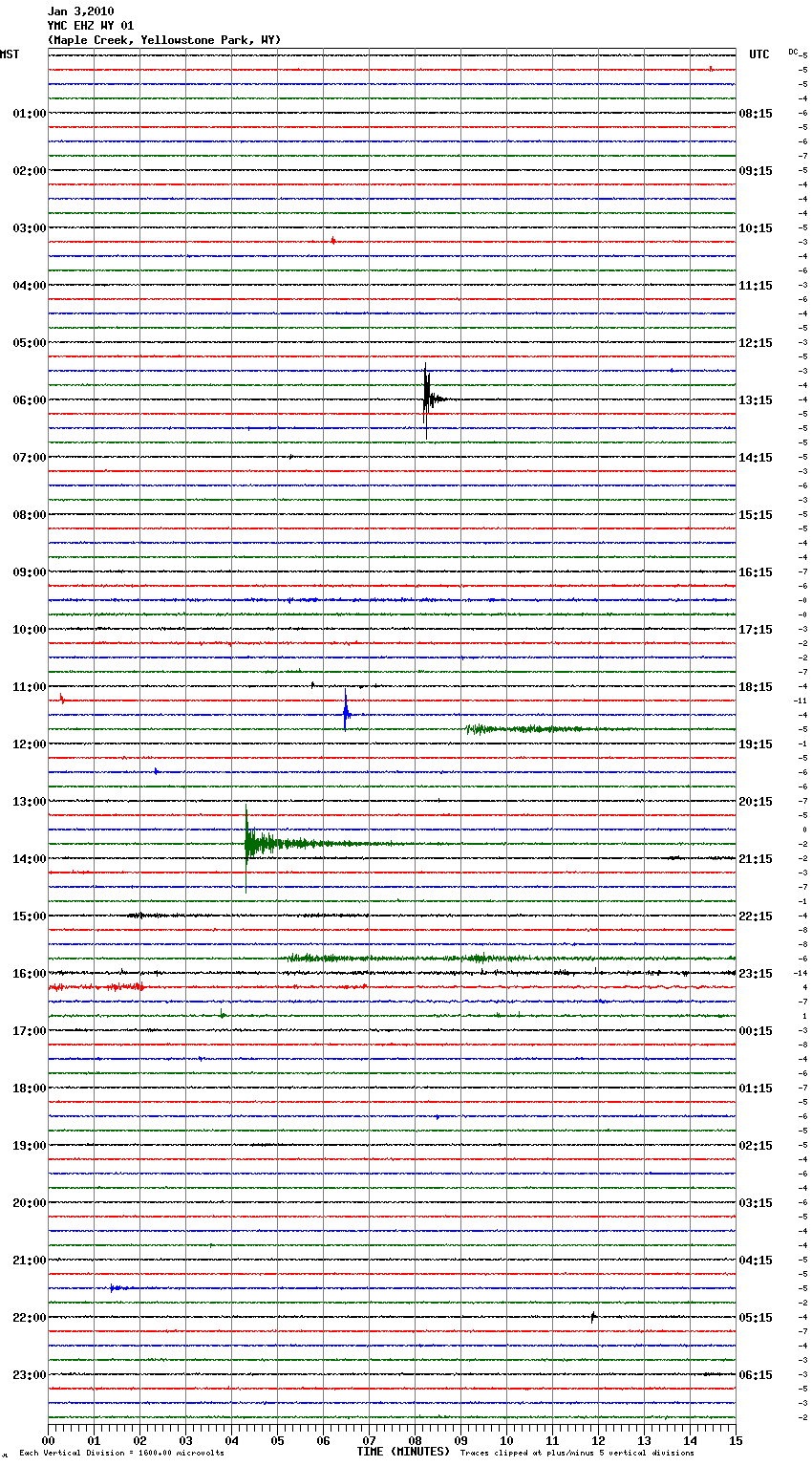This screenshot has height=1466, width=812.
Task: Select the 01:00 MST hour label
Action: point(29,114)
